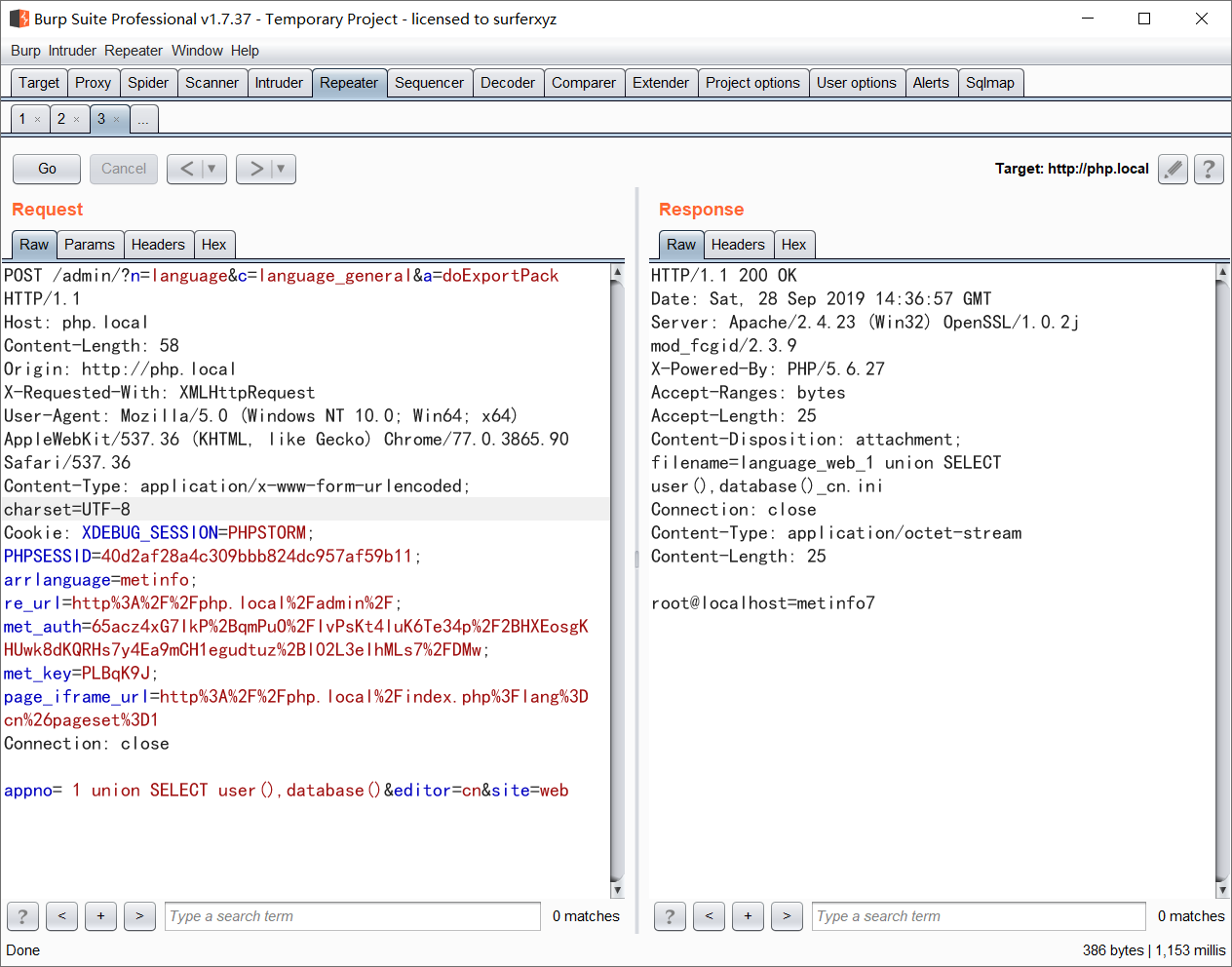
Task: Switch to the Comparer tab
Action: (584, 83)
